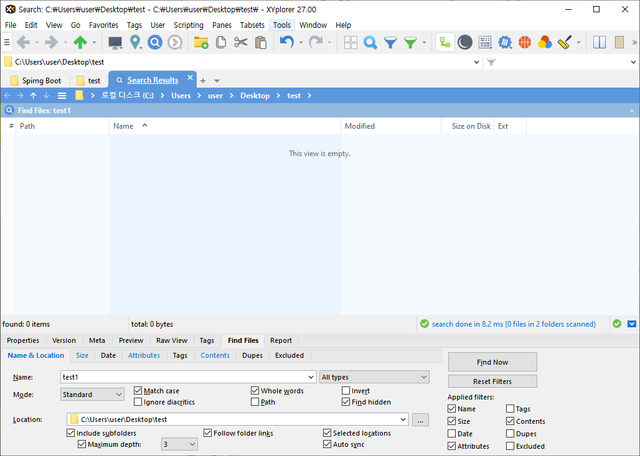Switch to the Spirng Boot tab

tap(36, 80)
